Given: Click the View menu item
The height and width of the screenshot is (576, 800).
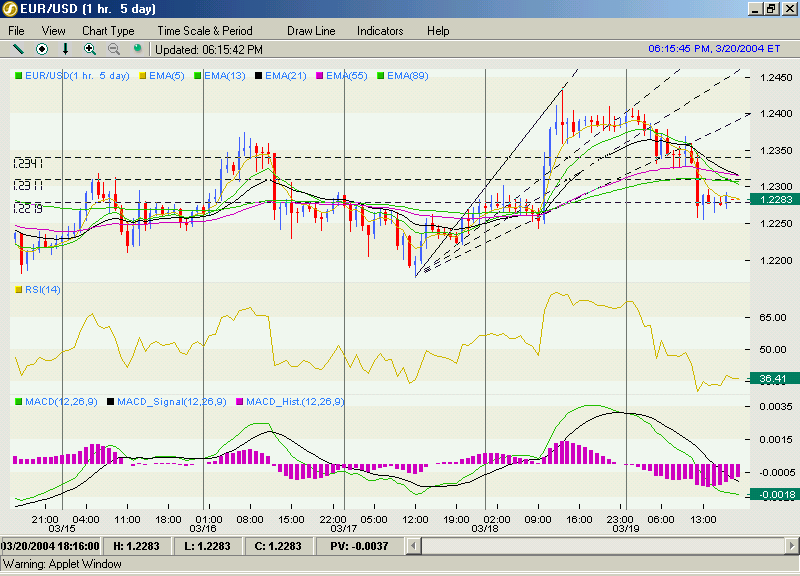Looking at the screenshot, I should [54, 31].
